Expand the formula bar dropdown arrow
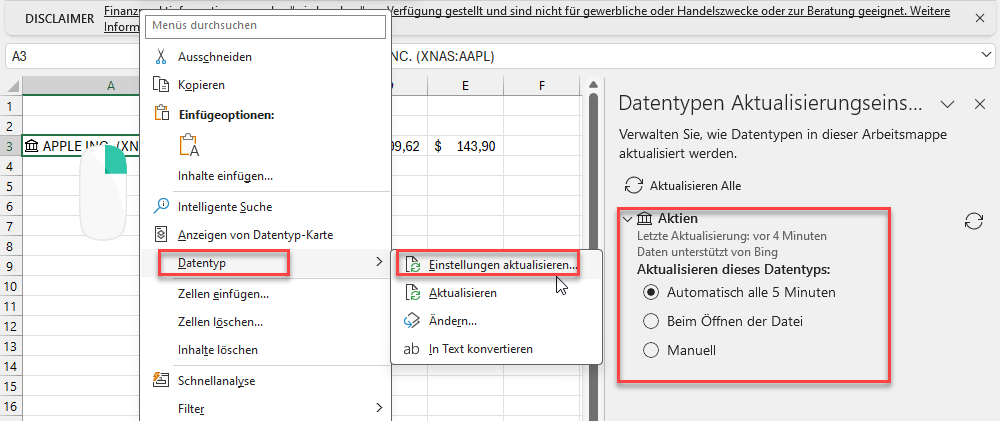Viewport: 1000px width, 421px height. pos(986,56)
